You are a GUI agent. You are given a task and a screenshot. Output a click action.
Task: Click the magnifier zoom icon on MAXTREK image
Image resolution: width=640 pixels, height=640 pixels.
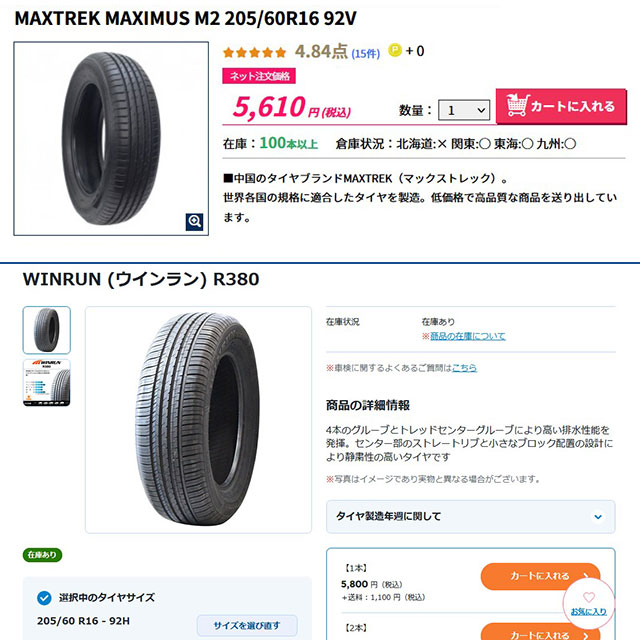pyautogui.click(x=194, y=222)
